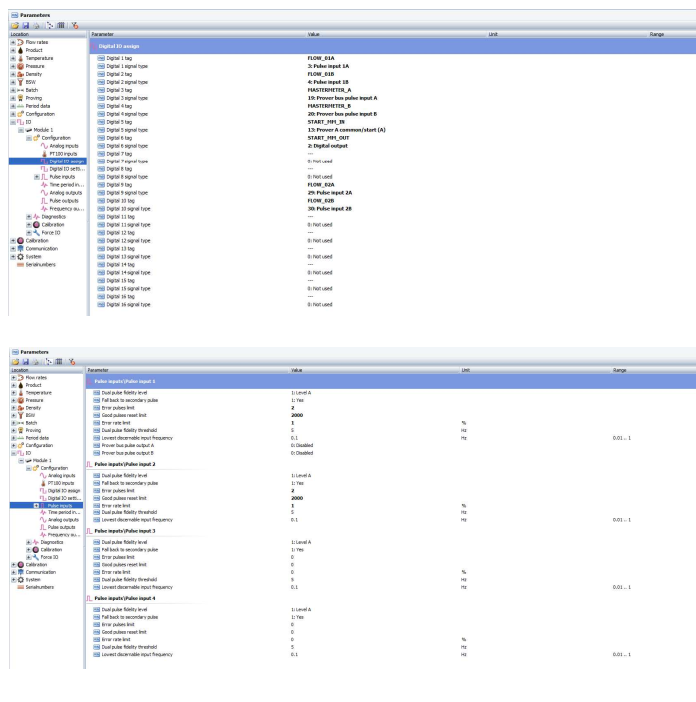This screenshot has height=702, width=696.
Task: Click Pulse input 3 group header
Action: (125, 531)
